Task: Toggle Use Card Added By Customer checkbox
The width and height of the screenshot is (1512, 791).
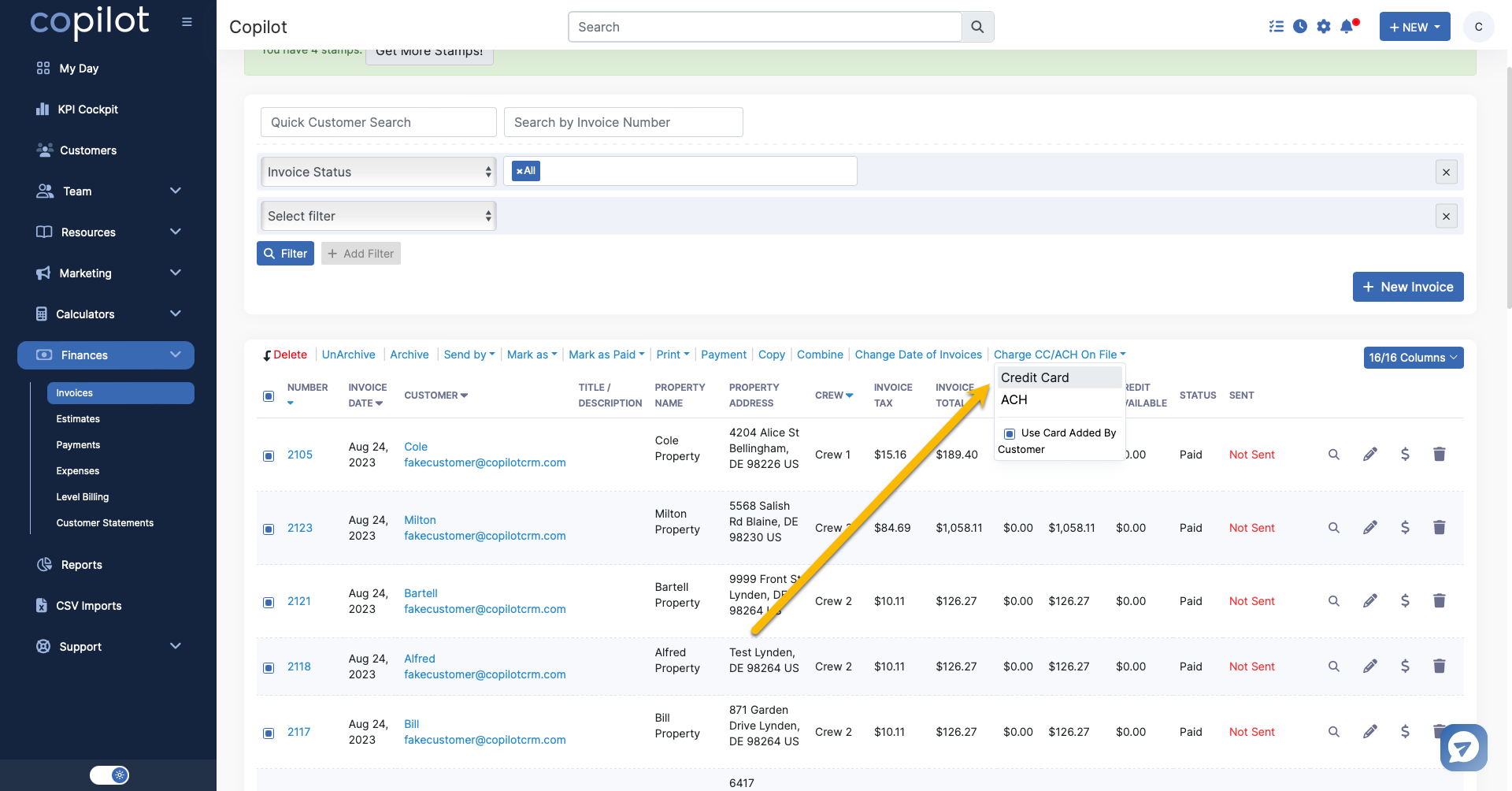Action: (x=1010, y=433)
